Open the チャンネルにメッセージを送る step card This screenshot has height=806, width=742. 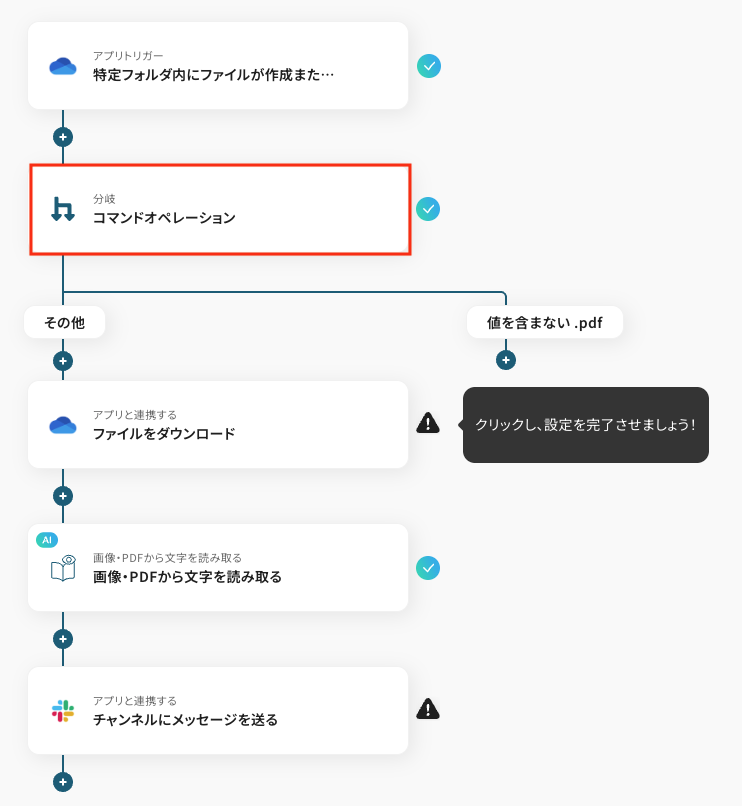tap(218, 710)
